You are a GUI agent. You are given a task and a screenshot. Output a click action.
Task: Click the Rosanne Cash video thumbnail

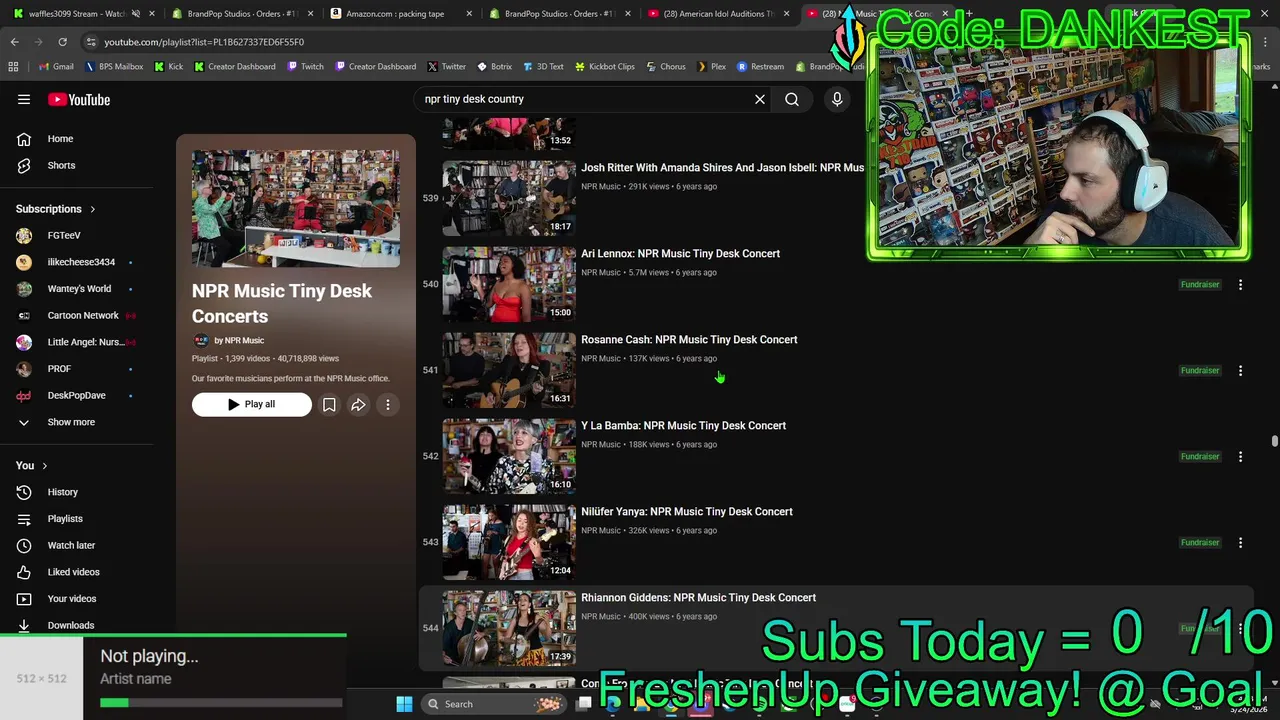[x=509, y=370]
